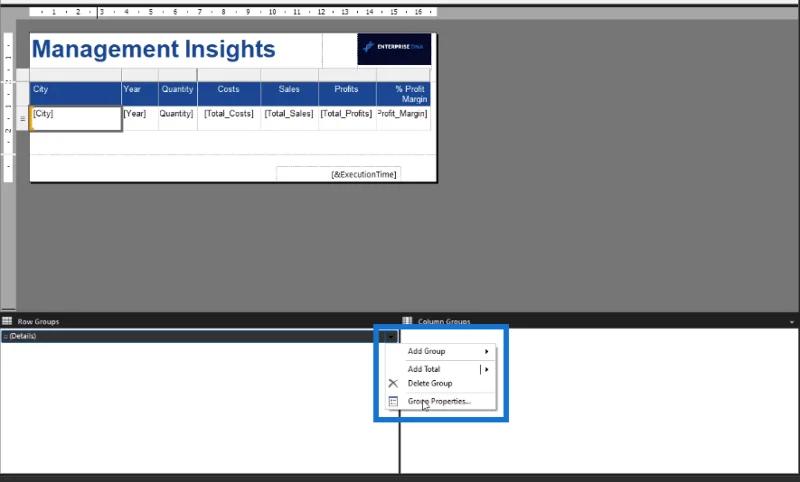Select the [Total_Profits] data cell
The height and width of the screenshot is (482, 800).
[x=347, y=118]
